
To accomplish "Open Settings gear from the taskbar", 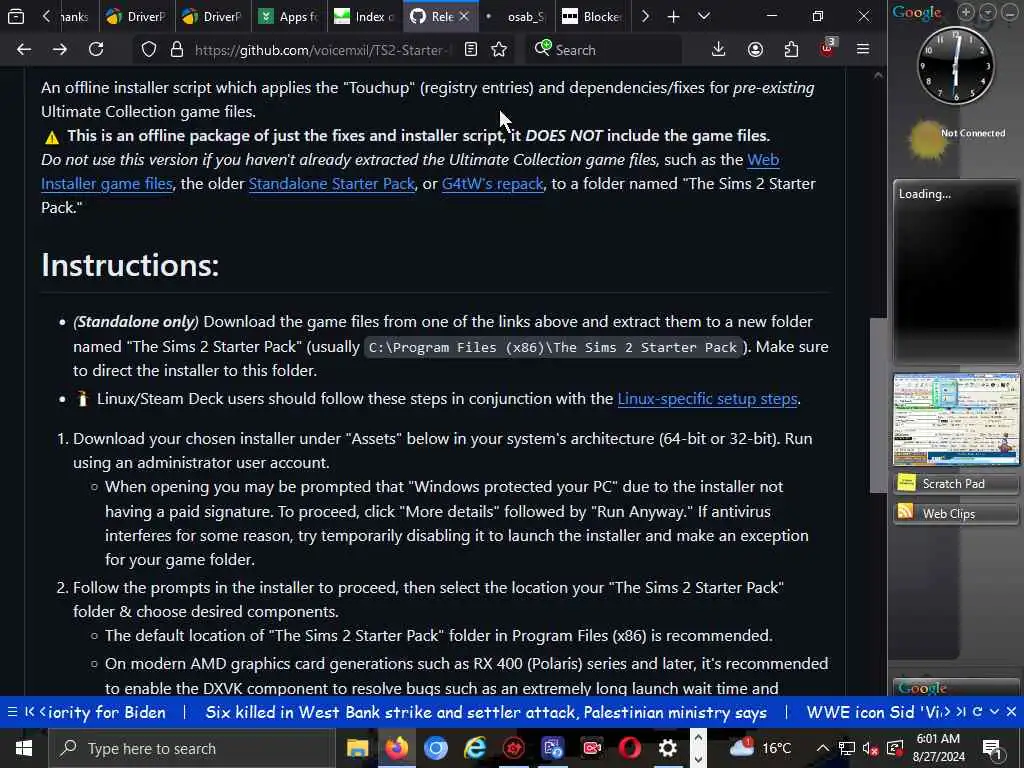I will pyautogui.click(x=667, y=748).
